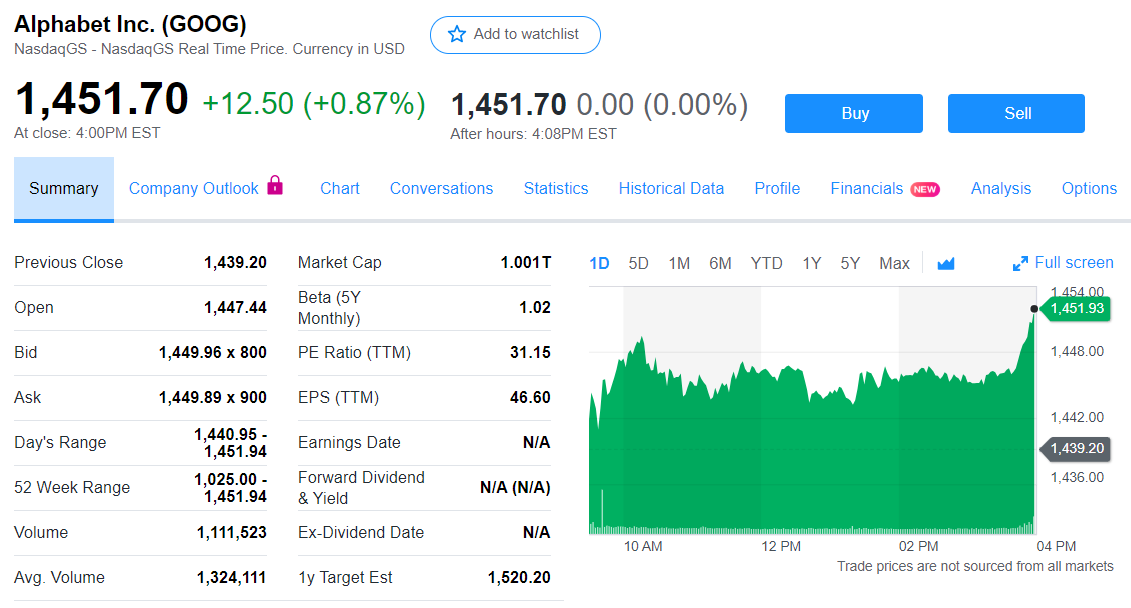1131x608 pixels.
Task: Click the Buy button
Action: tap(853, 113)
